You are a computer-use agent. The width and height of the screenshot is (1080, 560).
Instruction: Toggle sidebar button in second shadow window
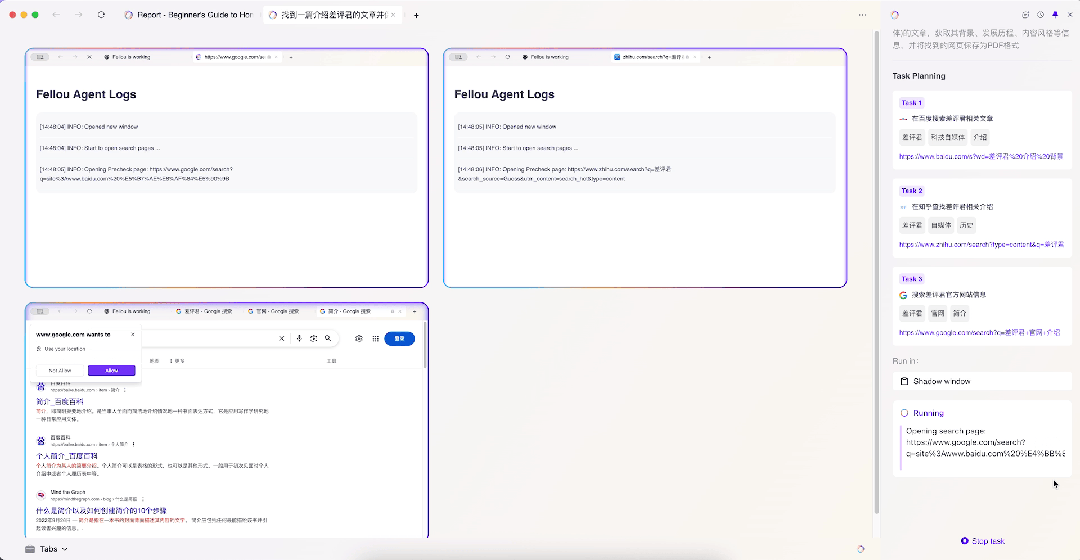(458, 57)
